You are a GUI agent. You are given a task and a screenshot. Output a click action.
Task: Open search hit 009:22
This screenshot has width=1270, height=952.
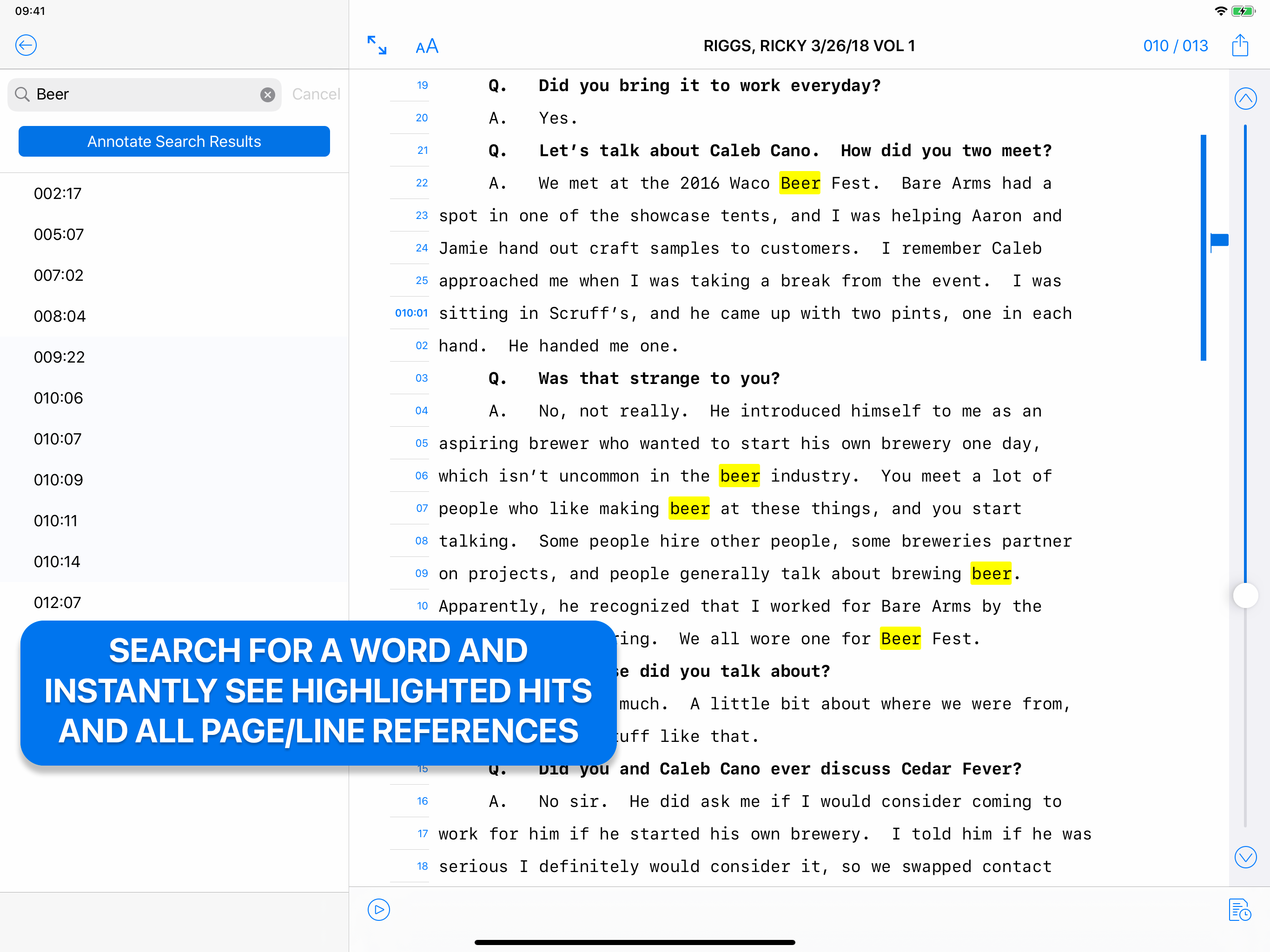coord(59,357)
